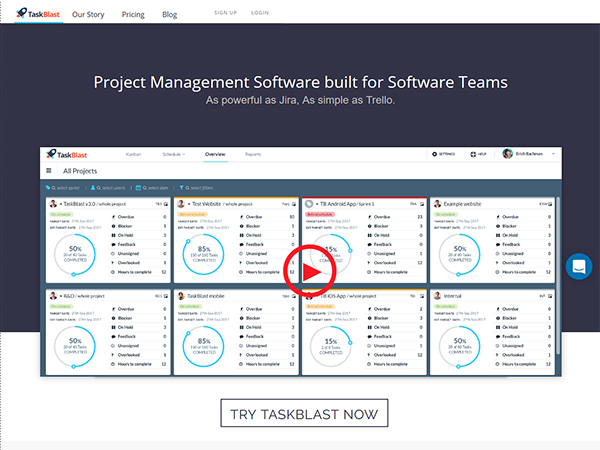Click the avatar on the Internal project card
Image resolution: width=600 pixels, height=450 pixels.
[437, 296]
